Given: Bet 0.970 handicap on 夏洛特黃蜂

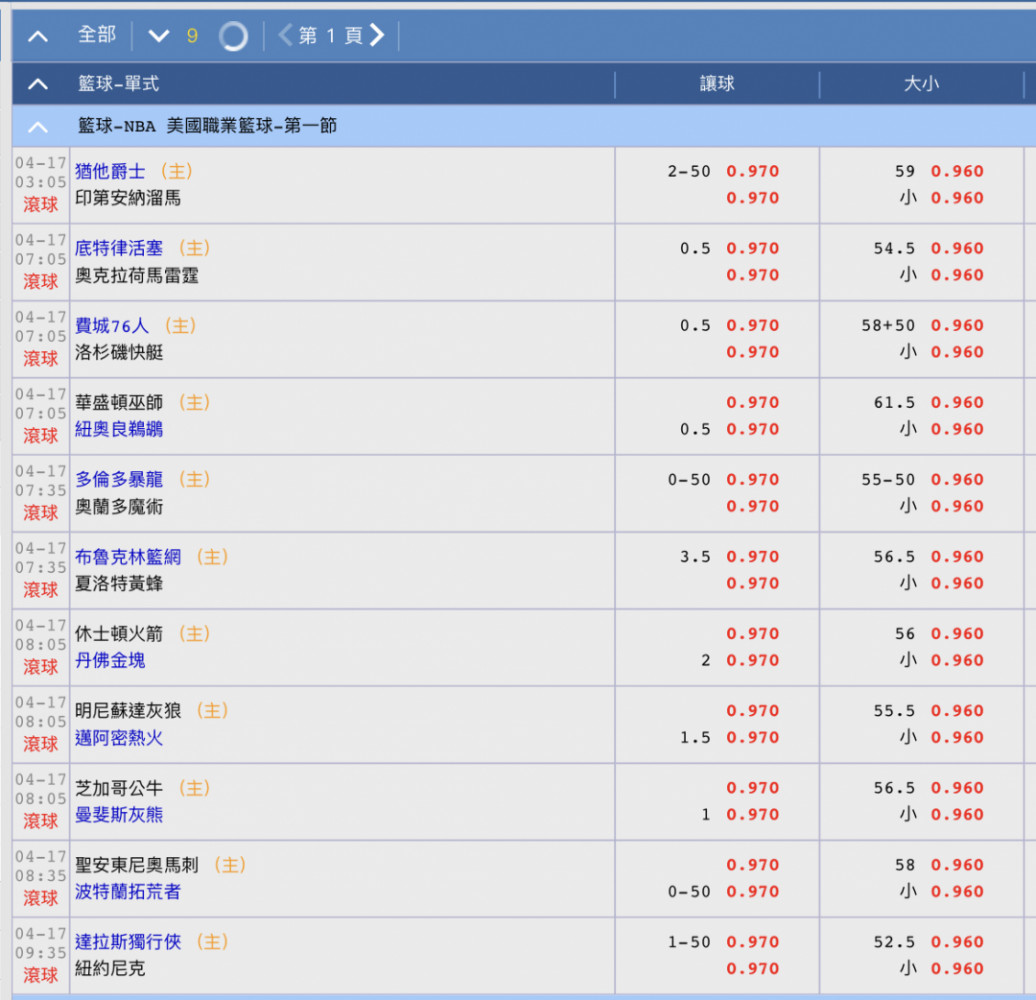Looking at the screenshot, I should (x=753, y=583).
